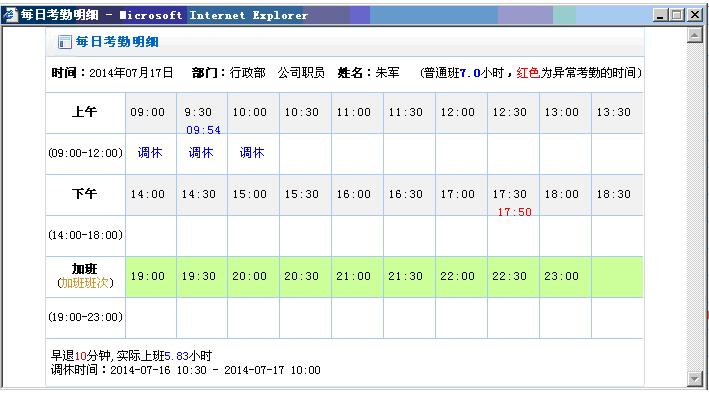Click the 上午 row header
Image resolution: width=709 pixels, height=400 pixels.
[85, 112]
